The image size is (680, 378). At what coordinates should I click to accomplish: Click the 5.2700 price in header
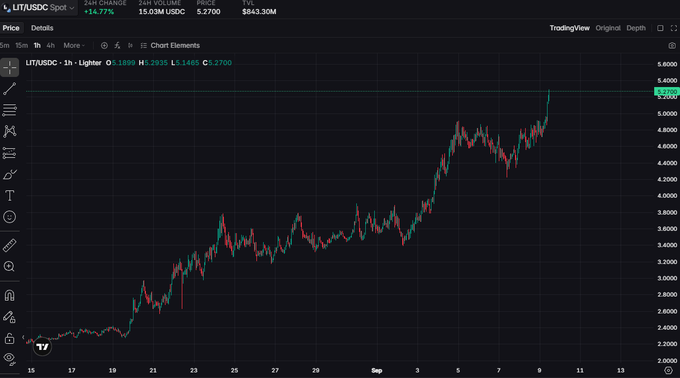pos(208,12)
